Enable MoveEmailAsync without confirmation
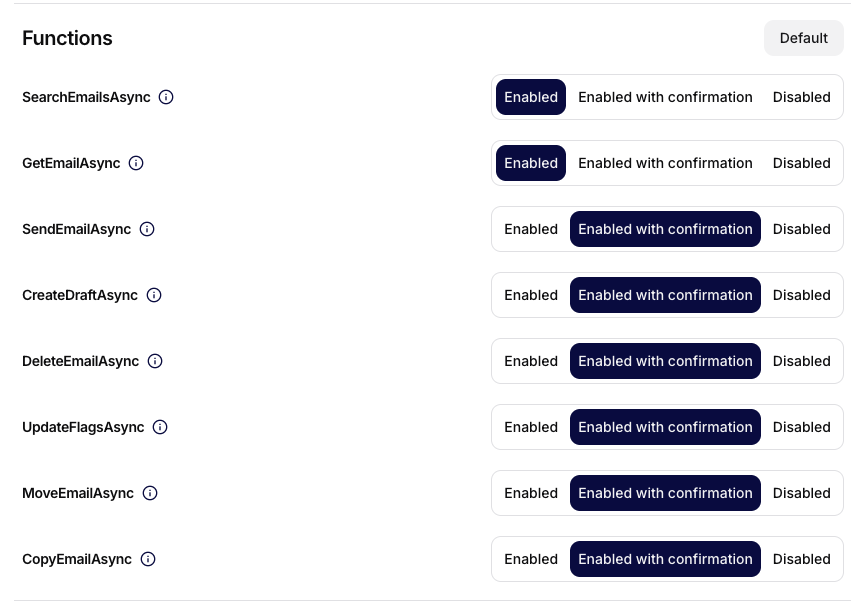The width and height of the screenshot is (851, 615). [x=531, y=493]
